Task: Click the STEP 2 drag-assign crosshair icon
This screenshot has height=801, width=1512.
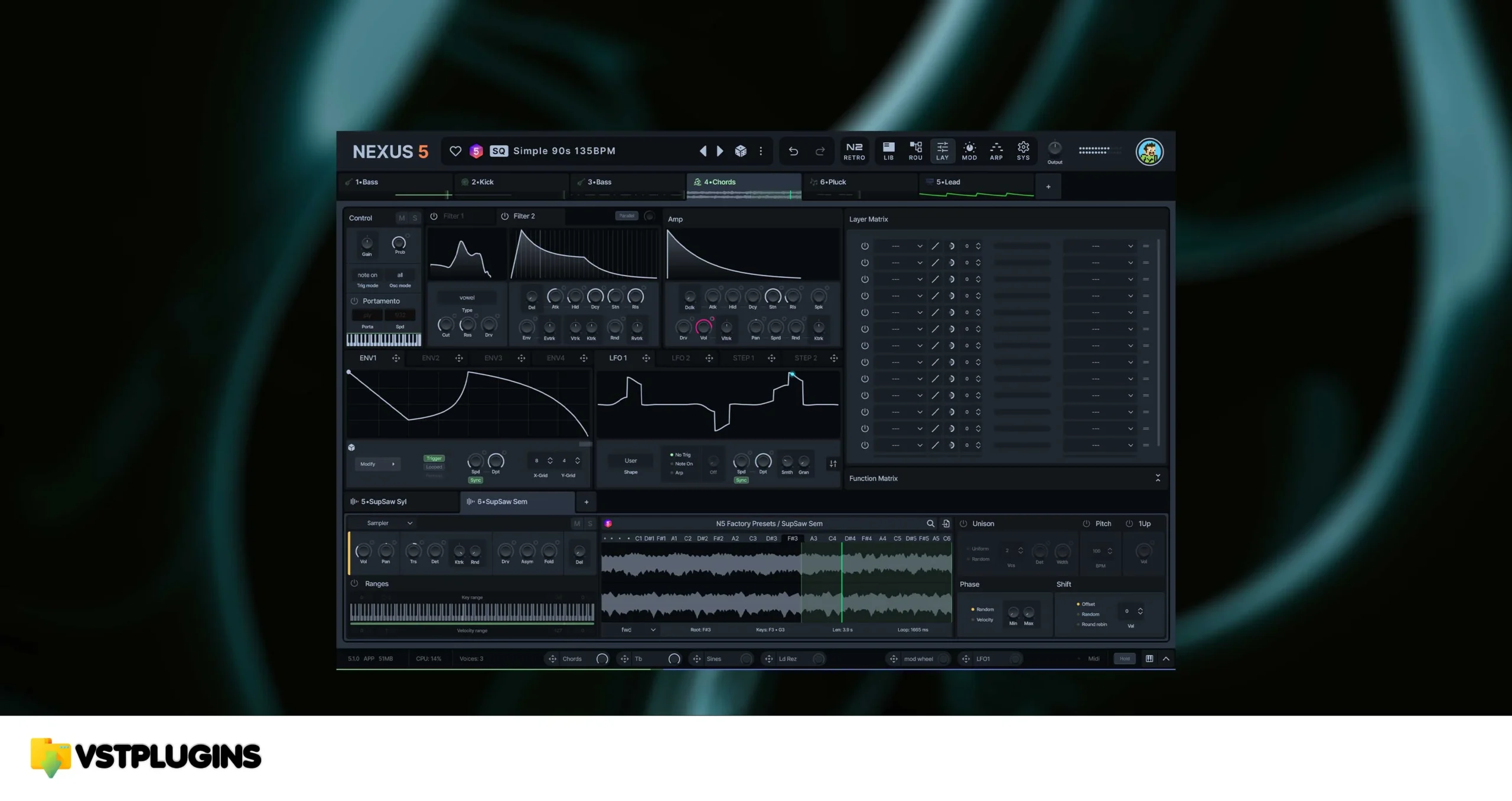Action: [834, 358]
